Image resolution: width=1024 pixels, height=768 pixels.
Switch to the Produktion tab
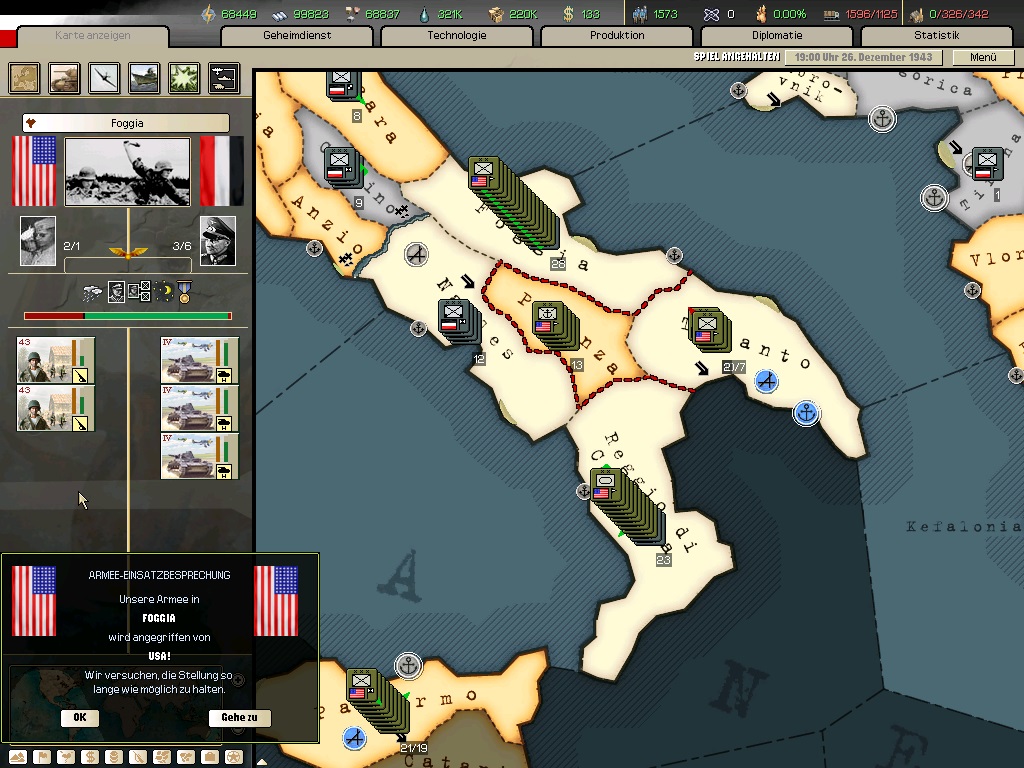point(617,36)
